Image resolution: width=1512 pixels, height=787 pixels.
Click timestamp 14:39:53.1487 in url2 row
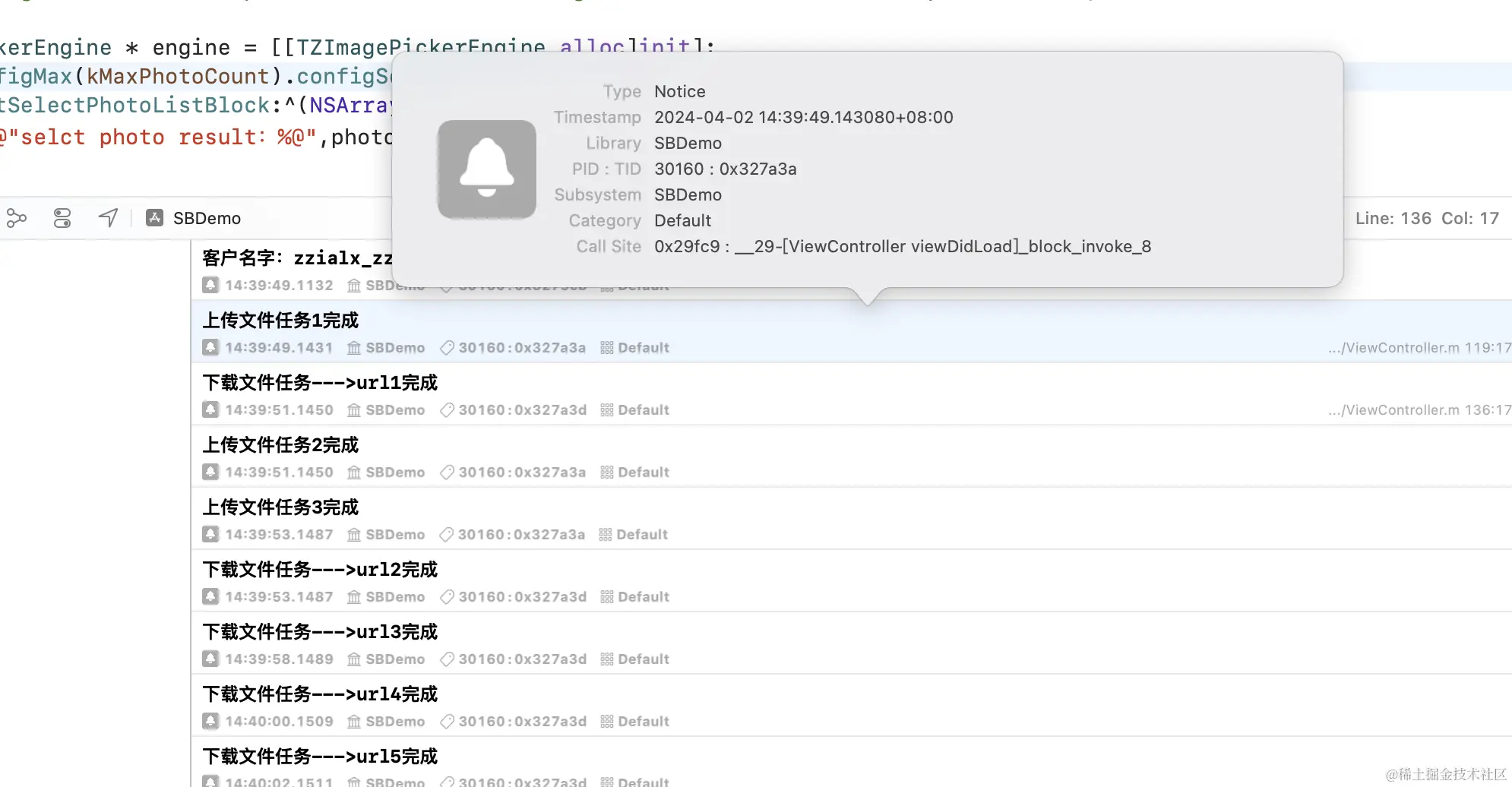pyautogui.click(x=279, y=597)
